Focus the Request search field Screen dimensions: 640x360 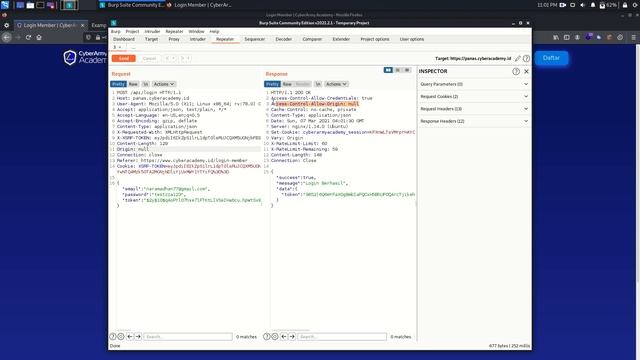(x=188, y=337)
